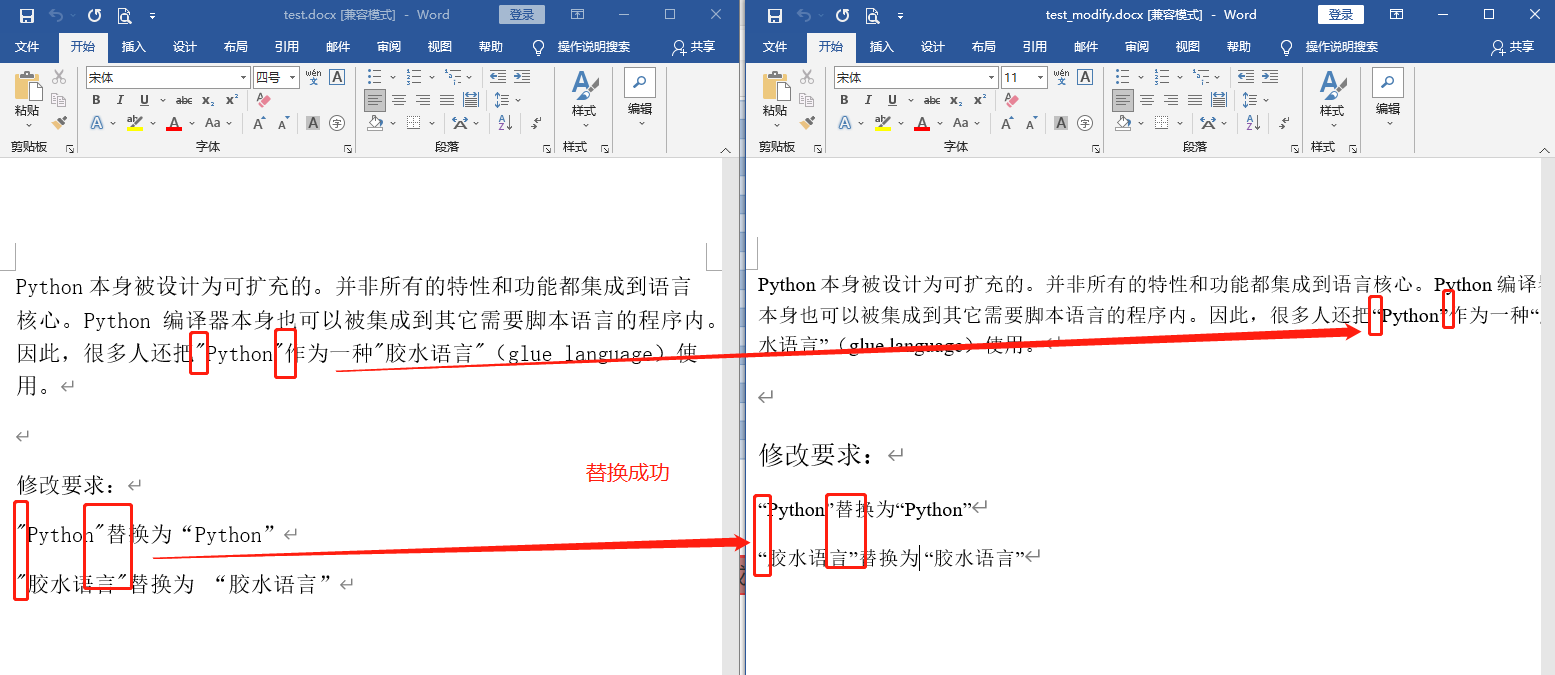Click vertical scrollbar of test.docx window
Image resolution: width=1555 pixels, height=675 pixels.
[732, 416]
